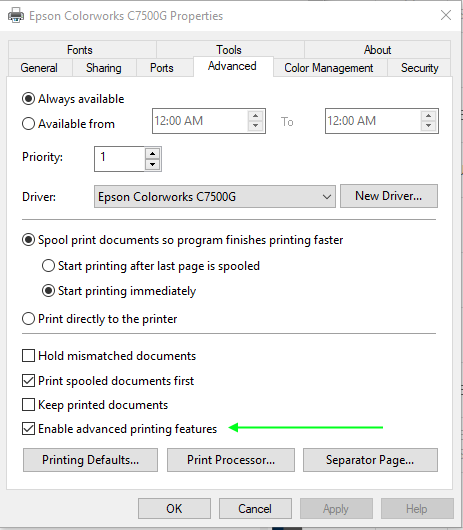Open the Printing Defaults dialog
The image size is (463, 530).
90,460
